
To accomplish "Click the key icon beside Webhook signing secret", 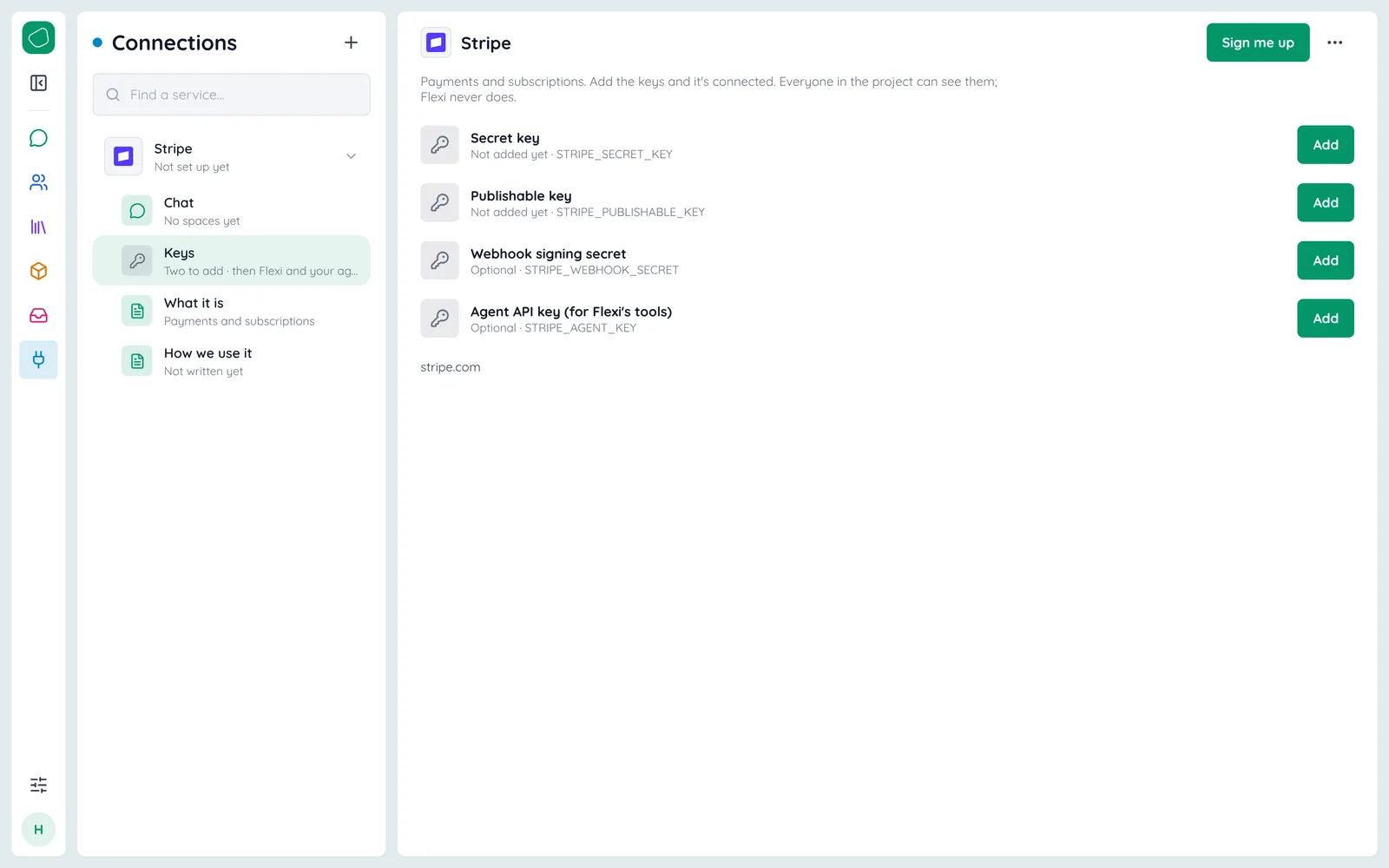I will point(440,260).
